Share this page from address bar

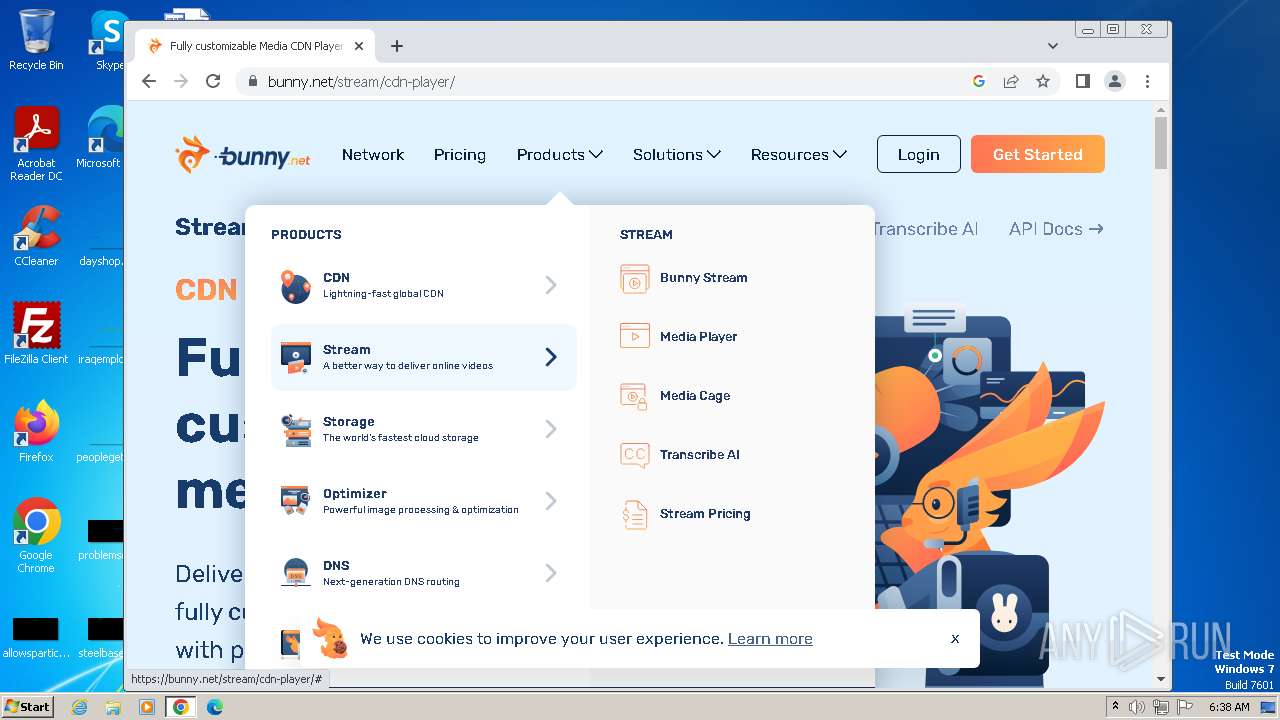pyautogui.click(x=1011, y=81)
